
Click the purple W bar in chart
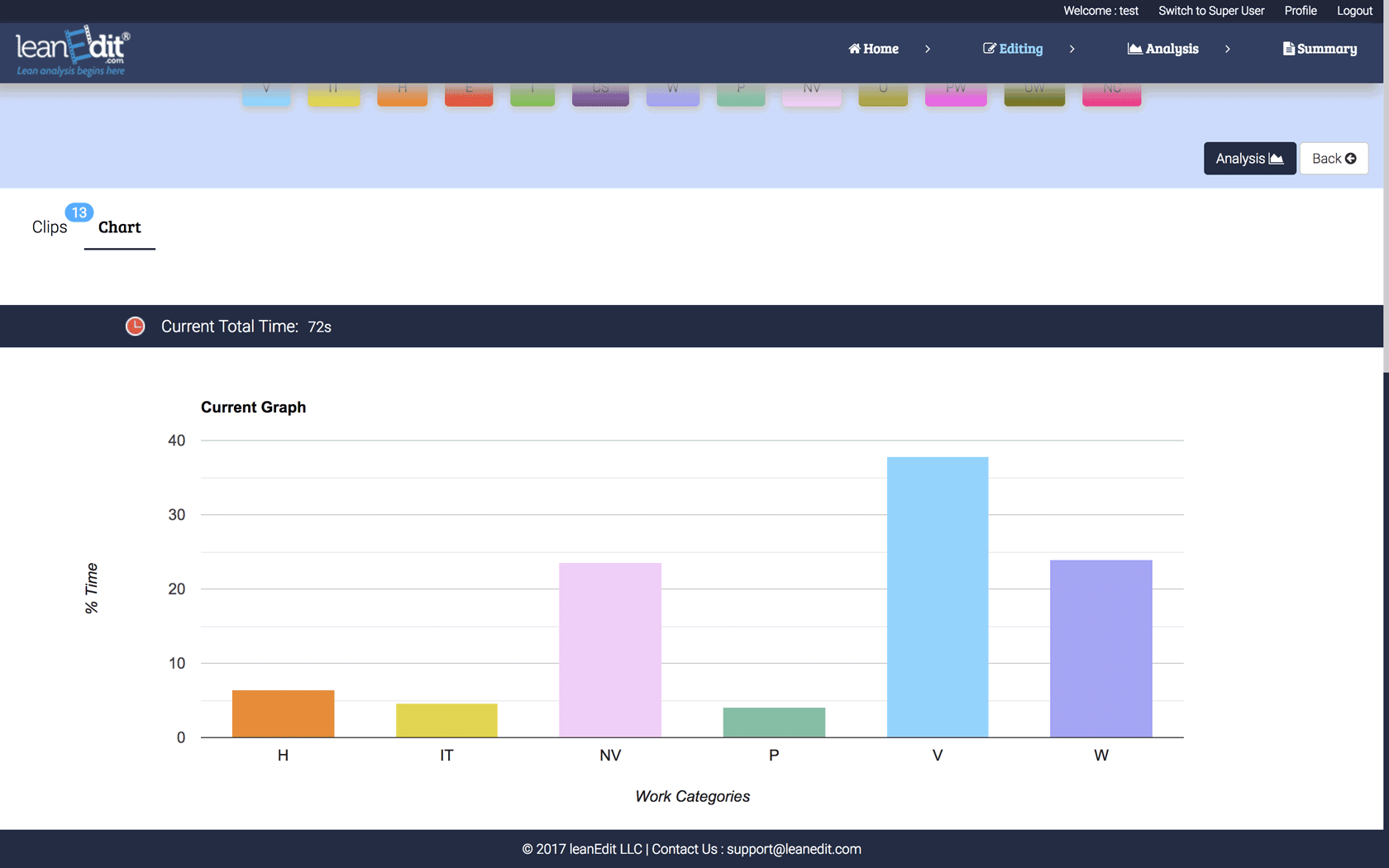click(1101, 648)
